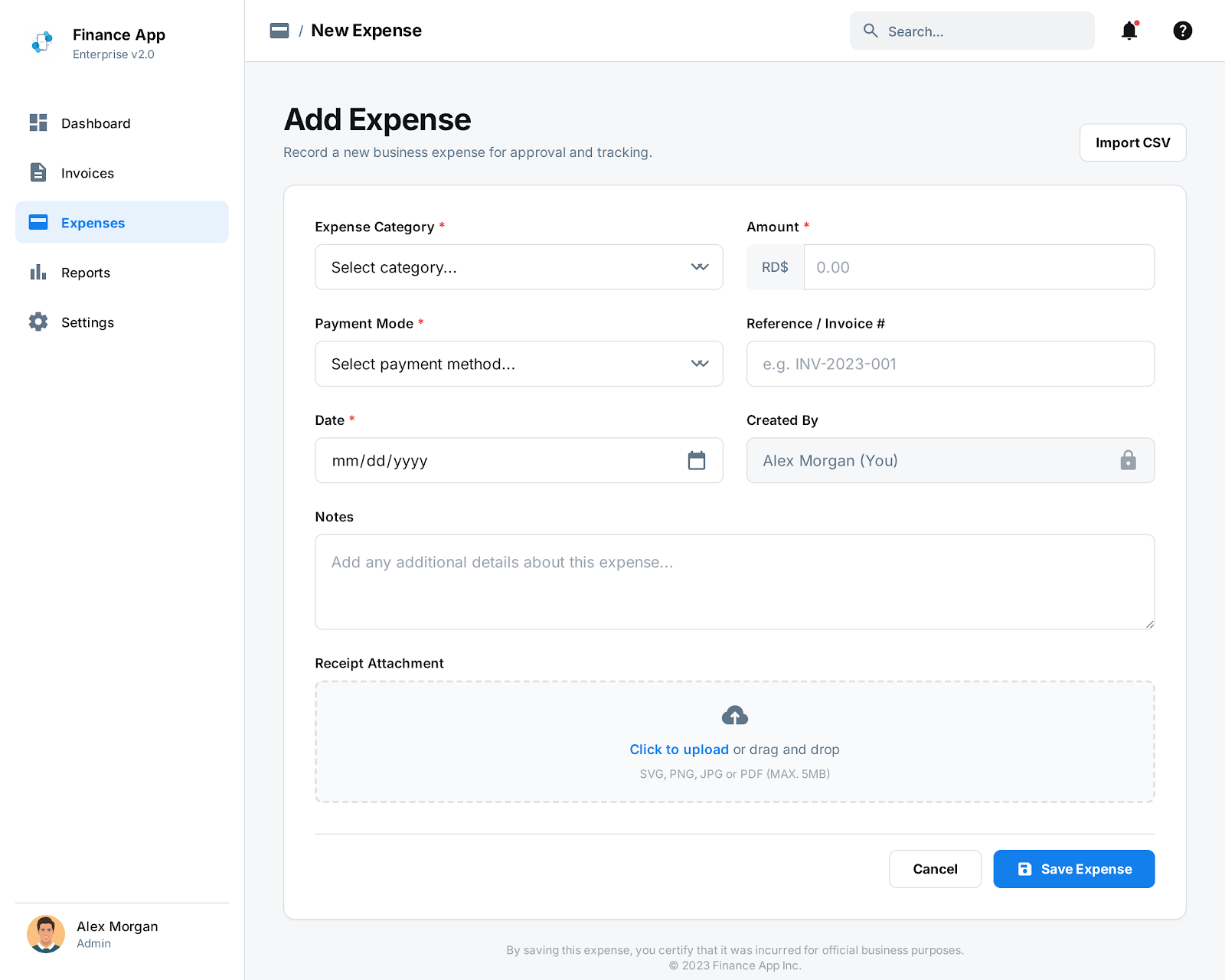This screenshot has width=1225, height=980.
Task: Expand the Expense Category dropdown
Action: pyautogui.click(x=518, y=267)
